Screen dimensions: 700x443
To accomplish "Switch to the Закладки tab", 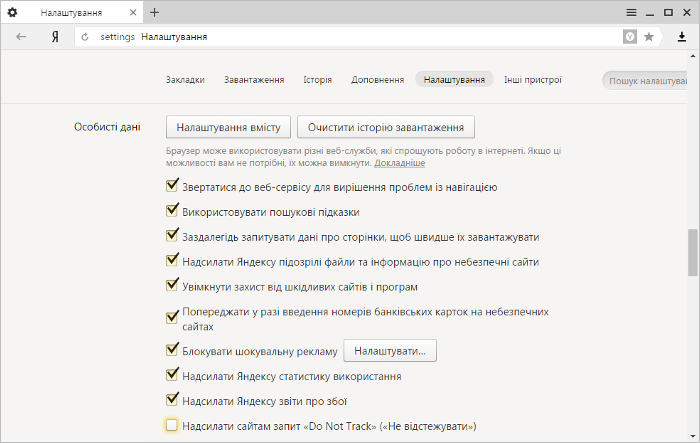I will (185, 80).
